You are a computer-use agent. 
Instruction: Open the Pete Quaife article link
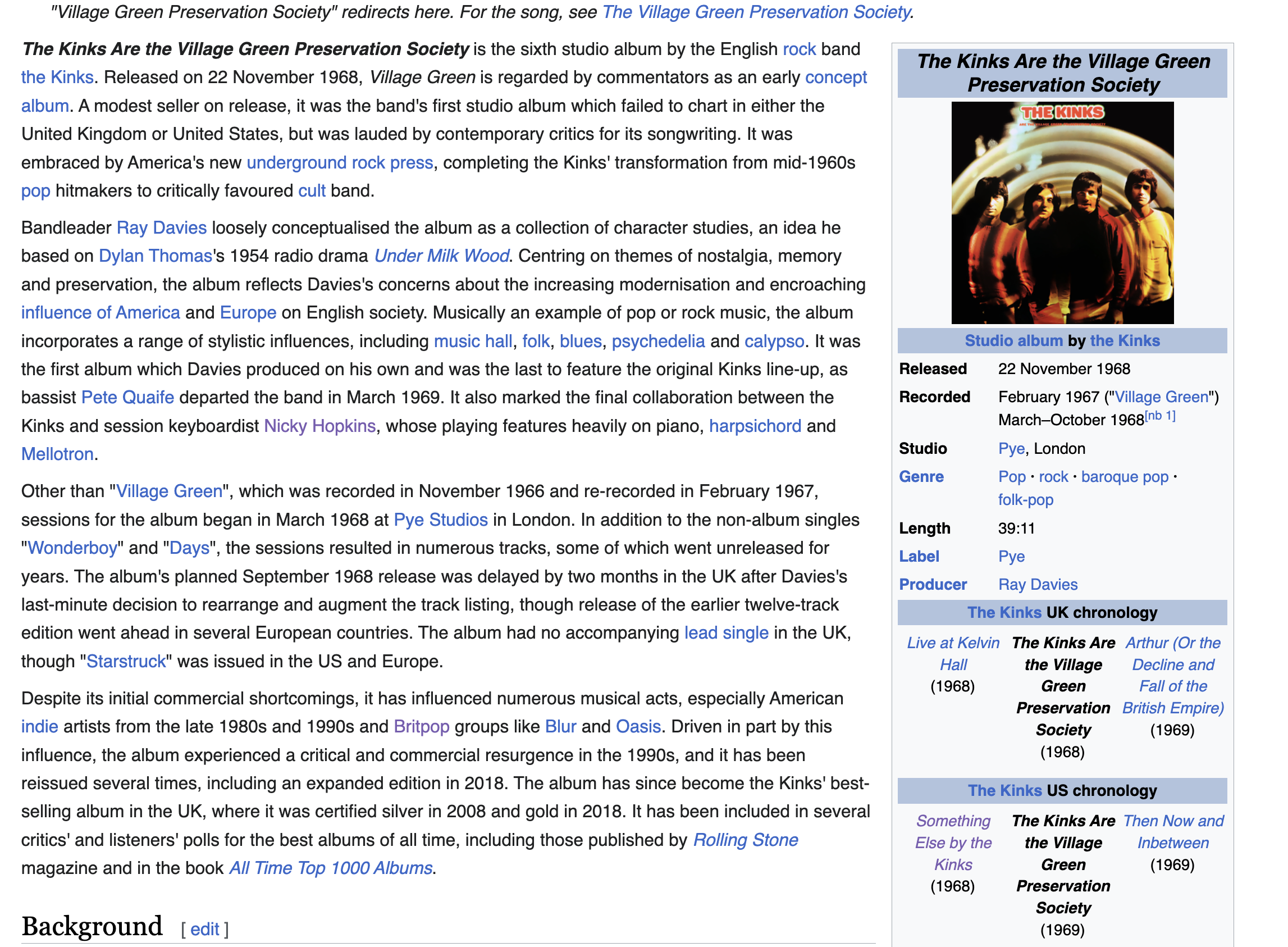[x=127, y=397]
